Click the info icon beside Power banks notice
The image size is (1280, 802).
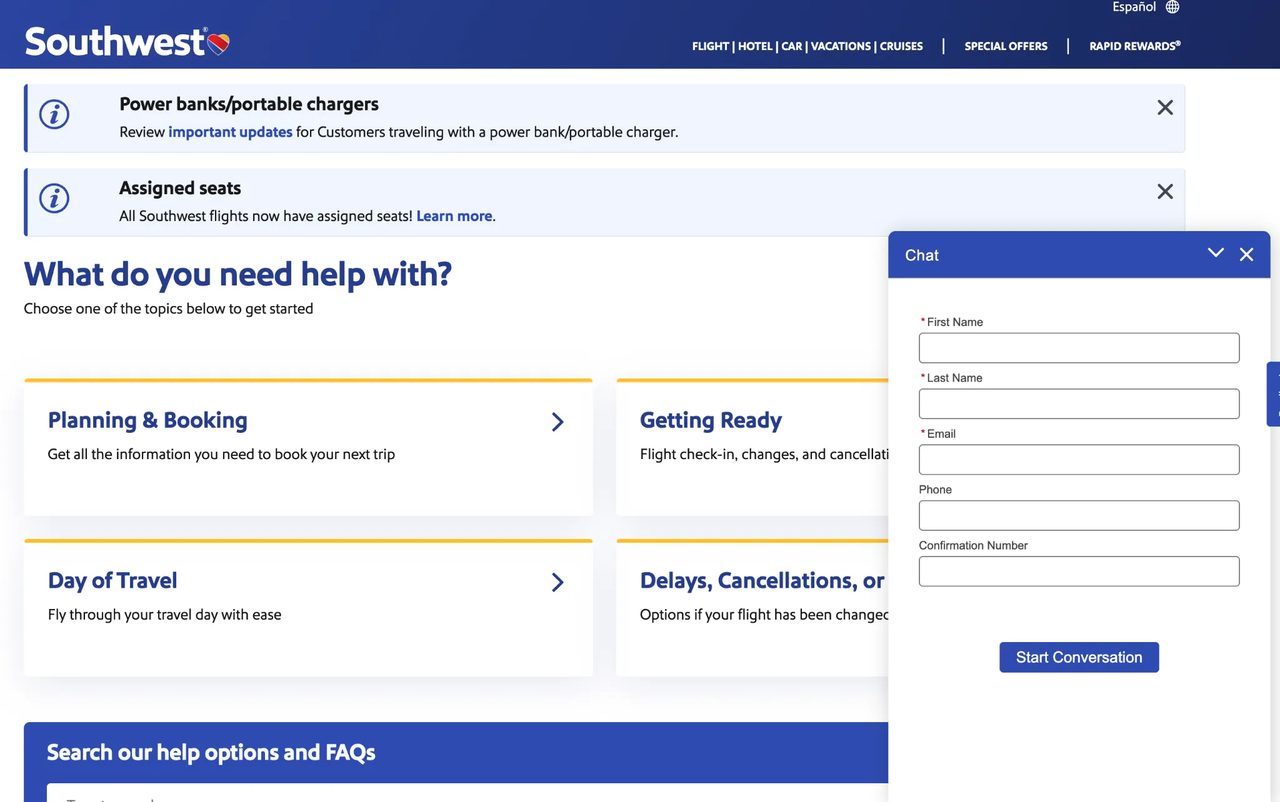tap(54, 114)
